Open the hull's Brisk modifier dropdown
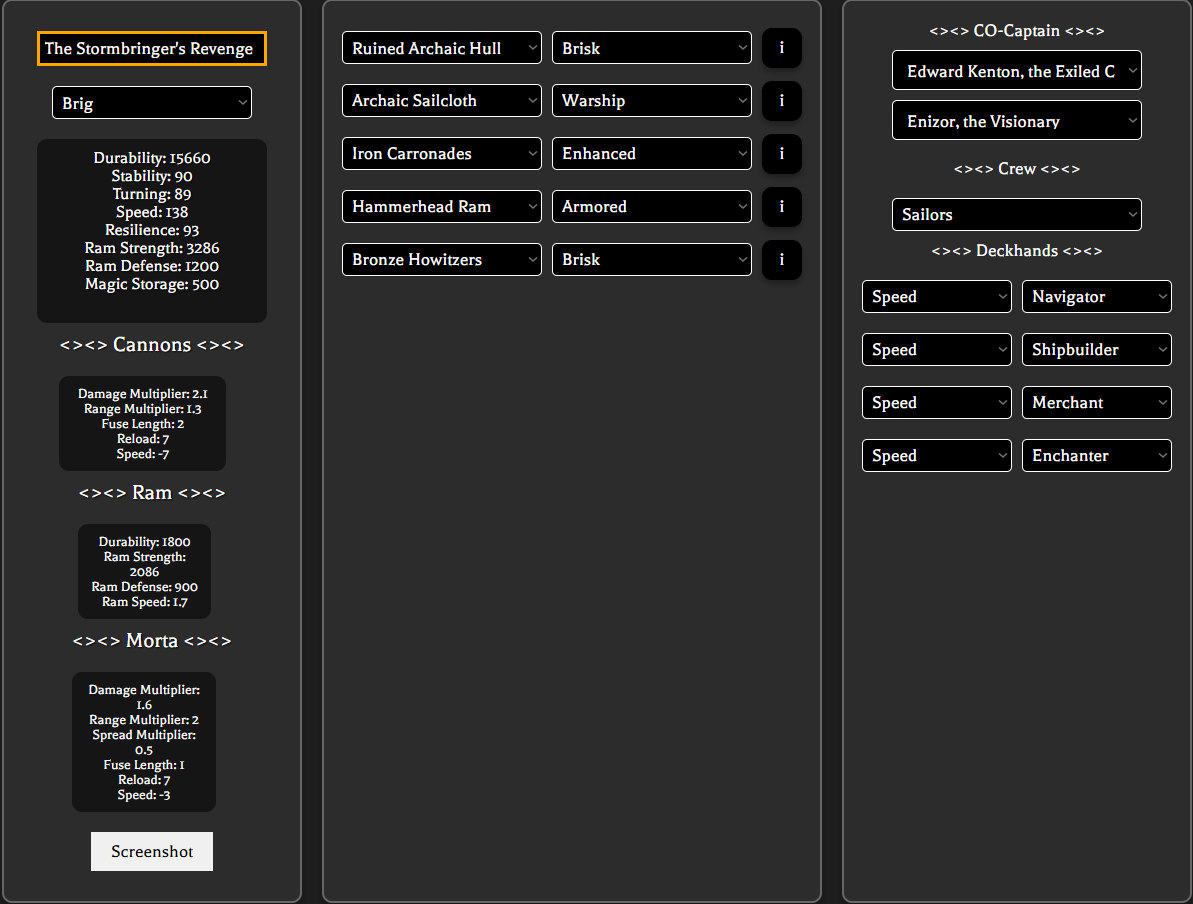The width and height of the screenshot is (1193, 904). [x=652, y=48]
